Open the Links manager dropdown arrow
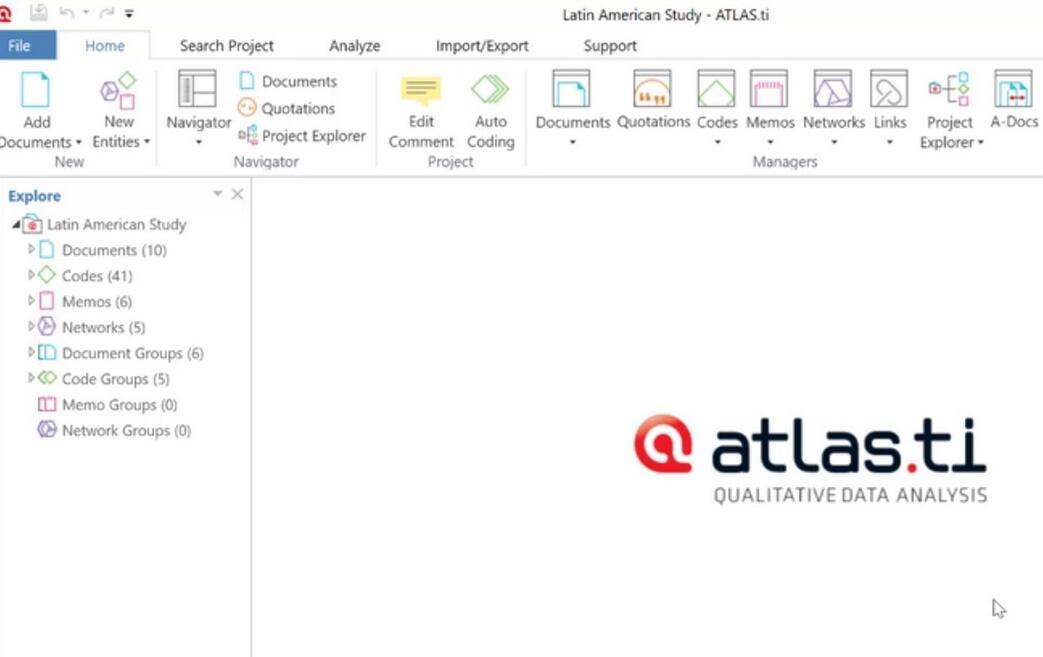 (889, 142)
